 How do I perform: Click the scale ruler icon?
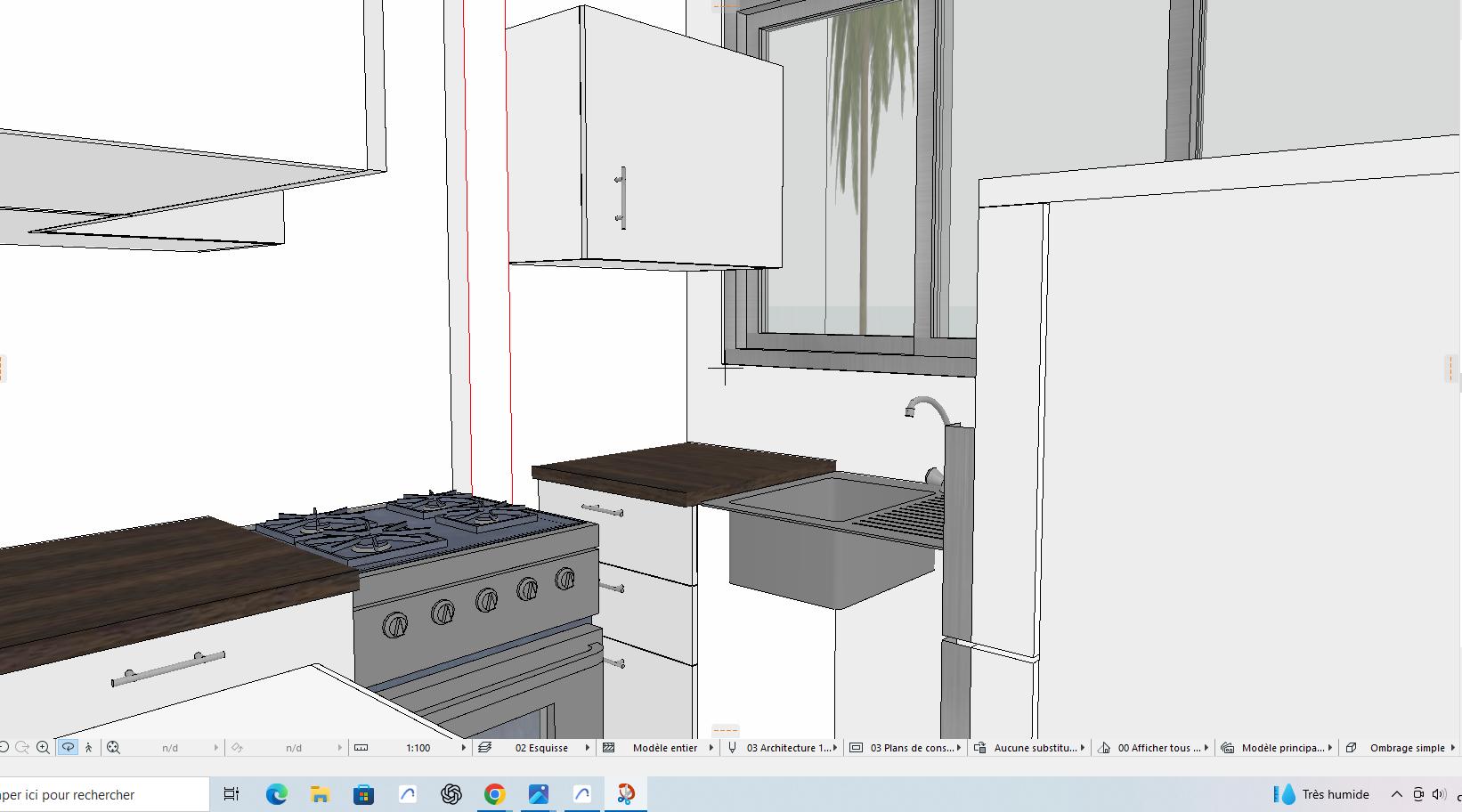pyautogui.click(x=361, y=748)
